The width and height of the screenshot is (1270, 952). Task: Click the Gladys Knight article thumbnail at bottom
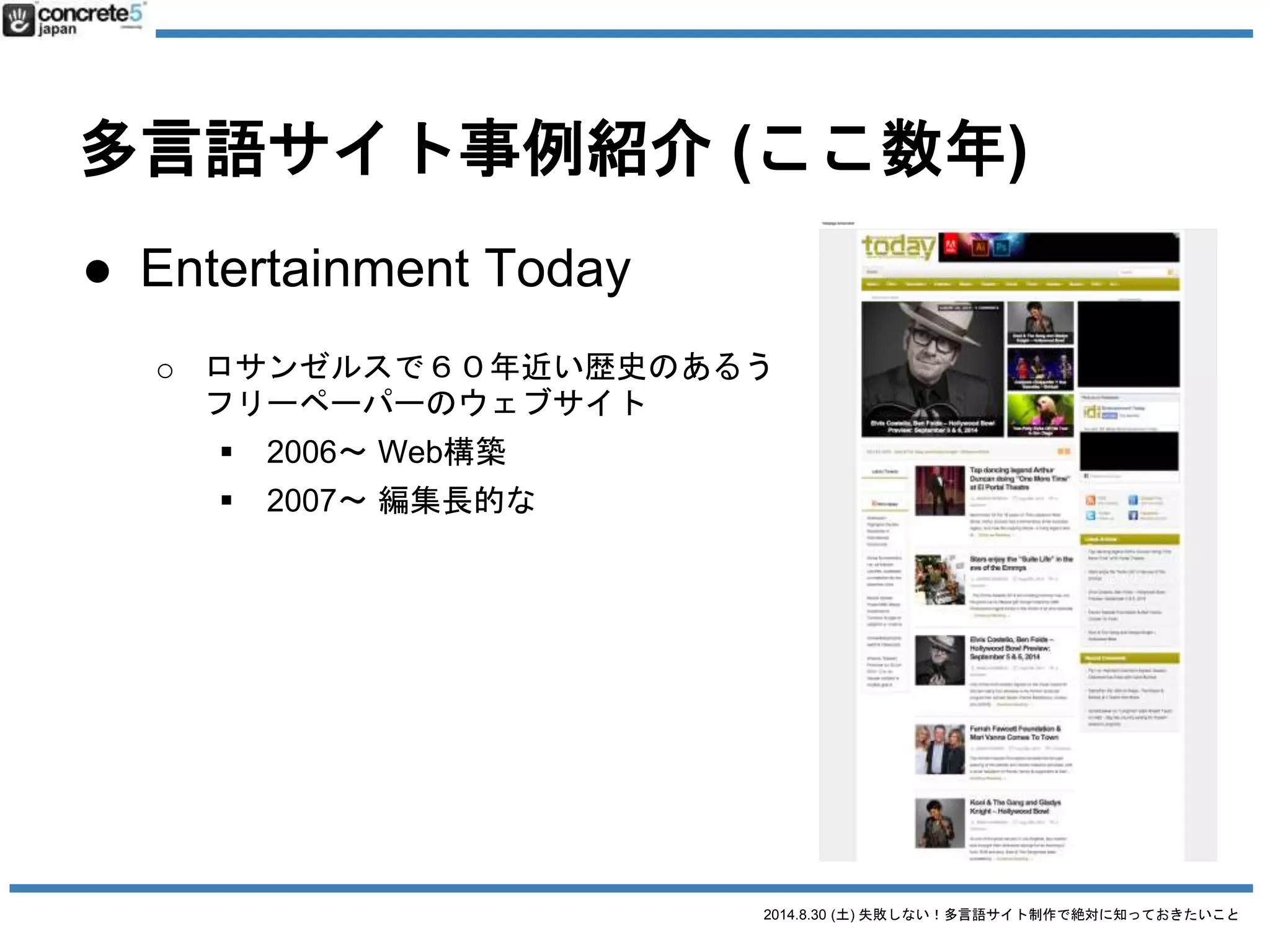coord(939,823)
